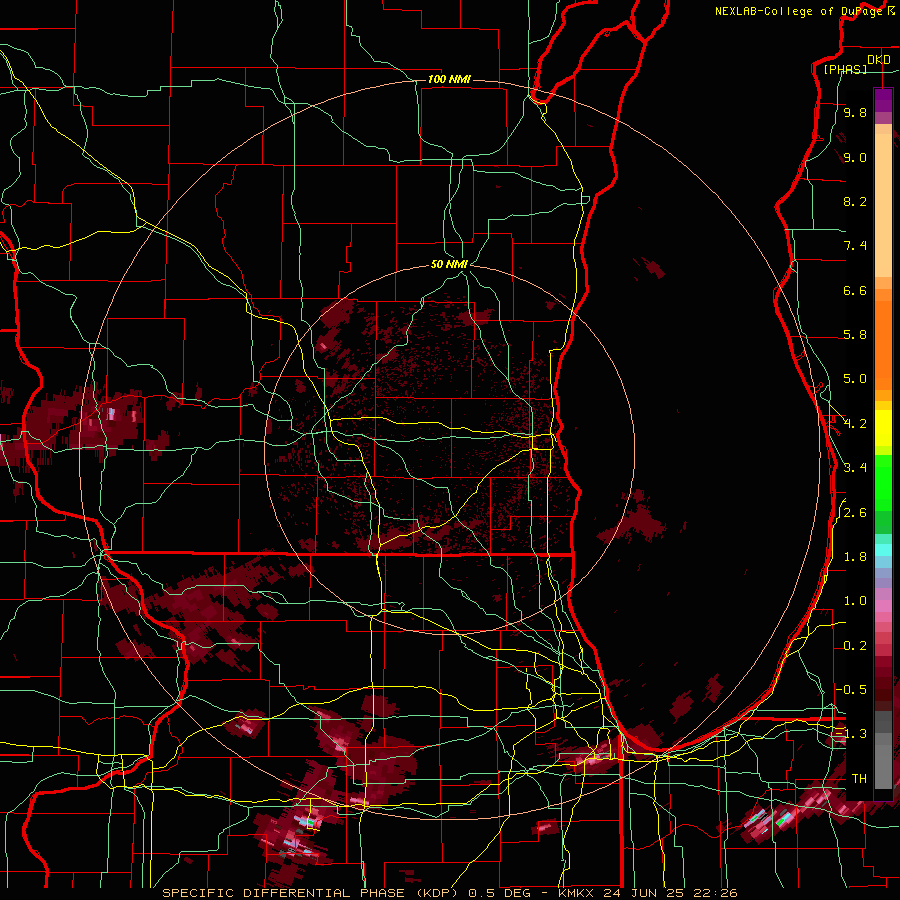900x900 pixels.
Task: Select the 9.8 value on the color scale
Action: [855, 112]
